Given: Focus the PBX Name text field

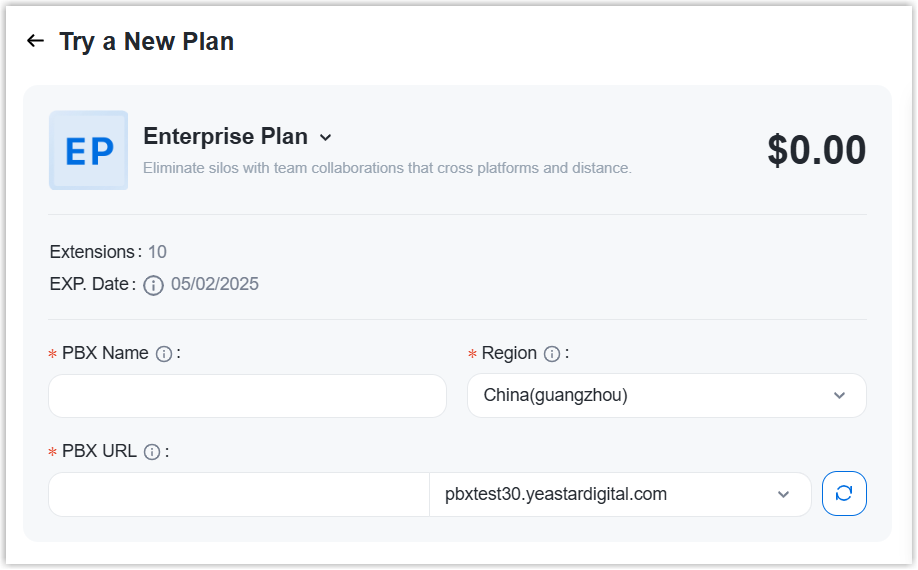Looking at the screenshot, I should pyautogui.click(x=247, y=396).
